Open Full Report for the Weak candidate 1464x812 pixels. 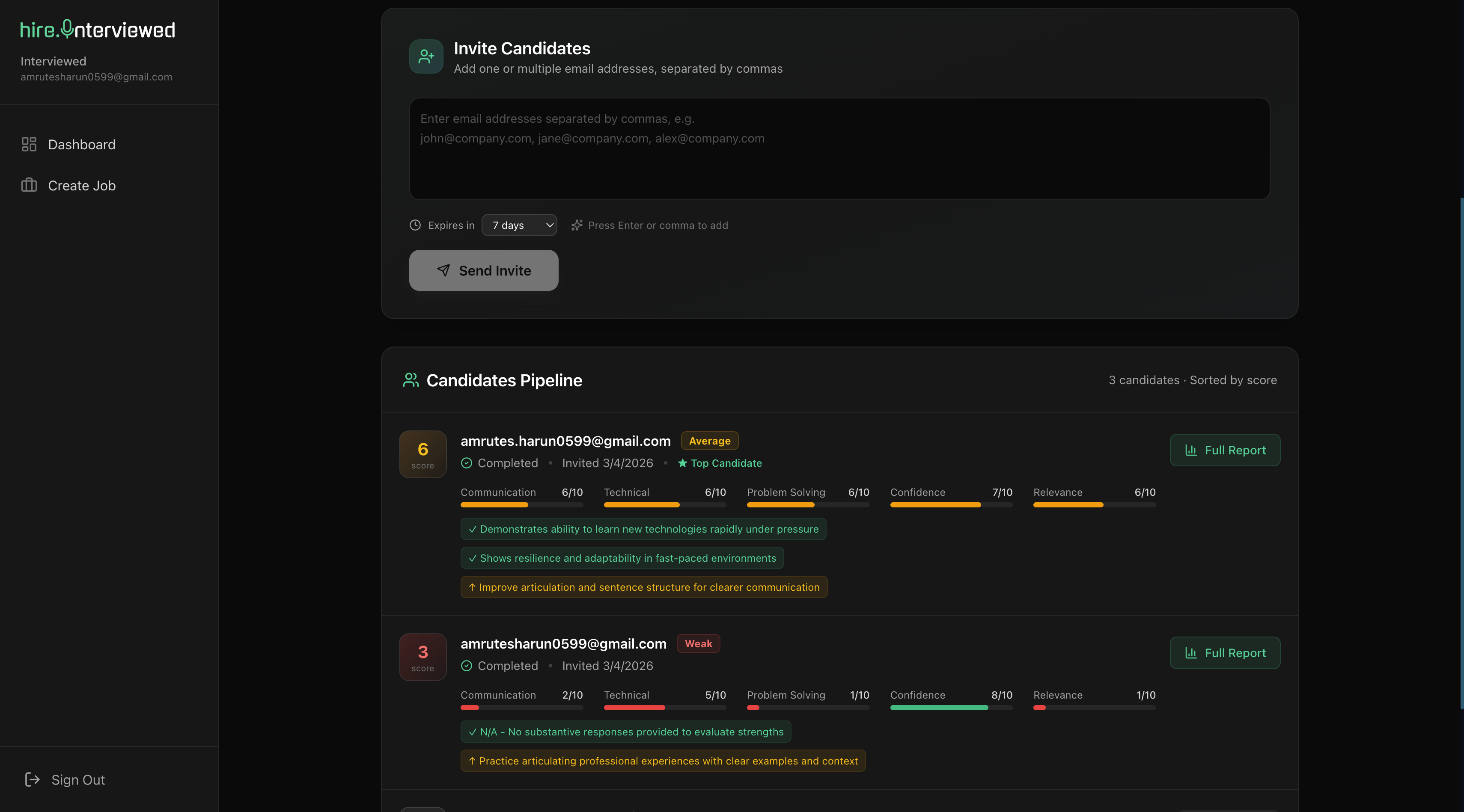(x=1225, y=653)
